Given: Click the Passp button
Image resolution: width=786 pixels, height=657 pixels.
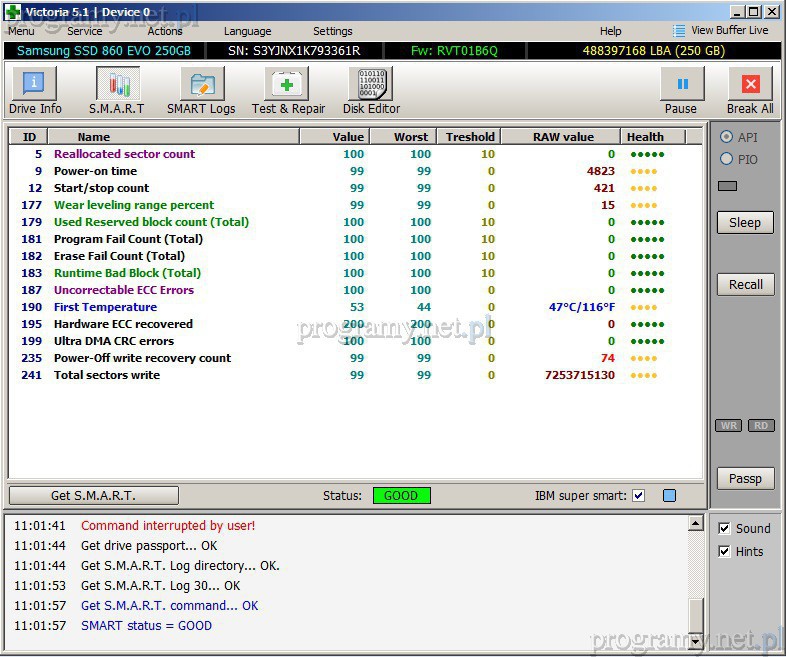Looking at the screenshot, I should click(745, 478).
